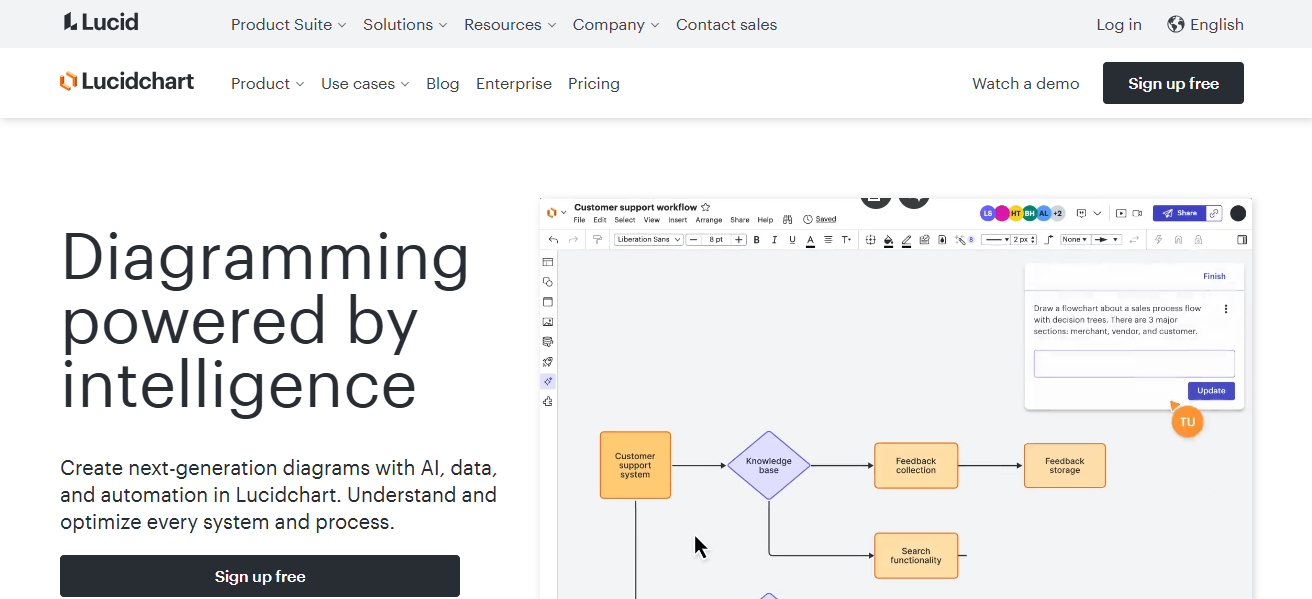This screenshot has height=599, width=1312.
Task: Expand the Resources menu
Action: 510,24
